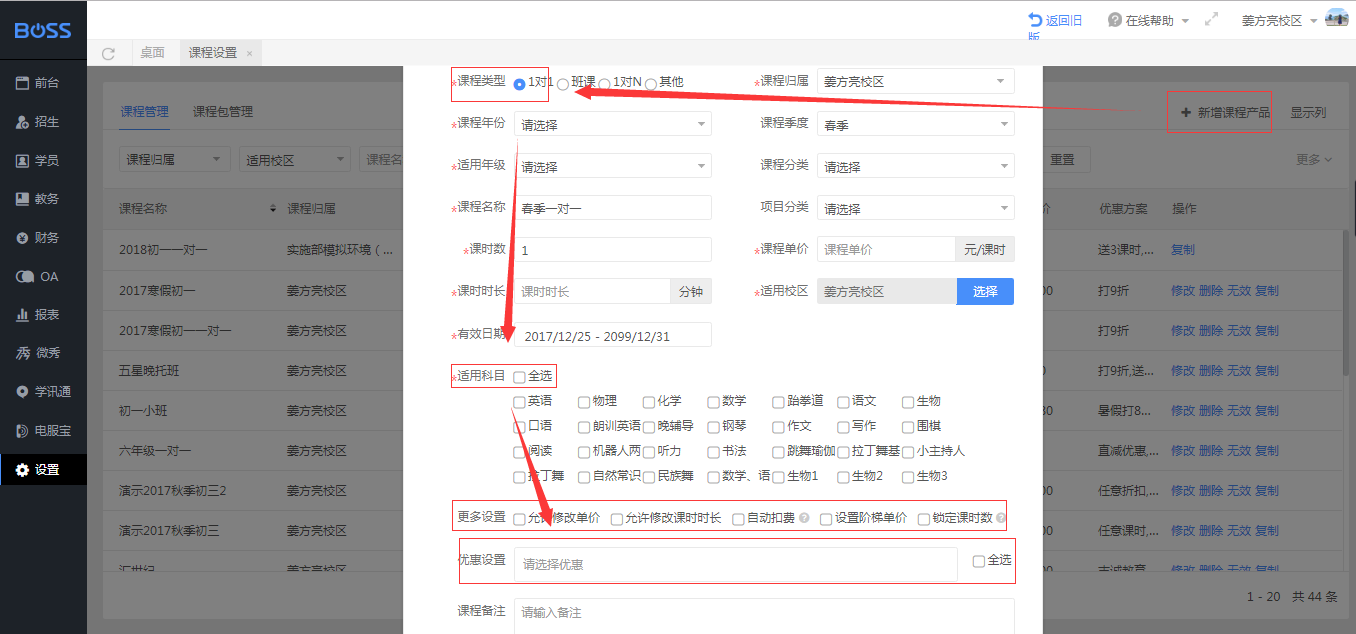
Task: Open 课程归属 dropdown in form
Action: tap(916, 81)
